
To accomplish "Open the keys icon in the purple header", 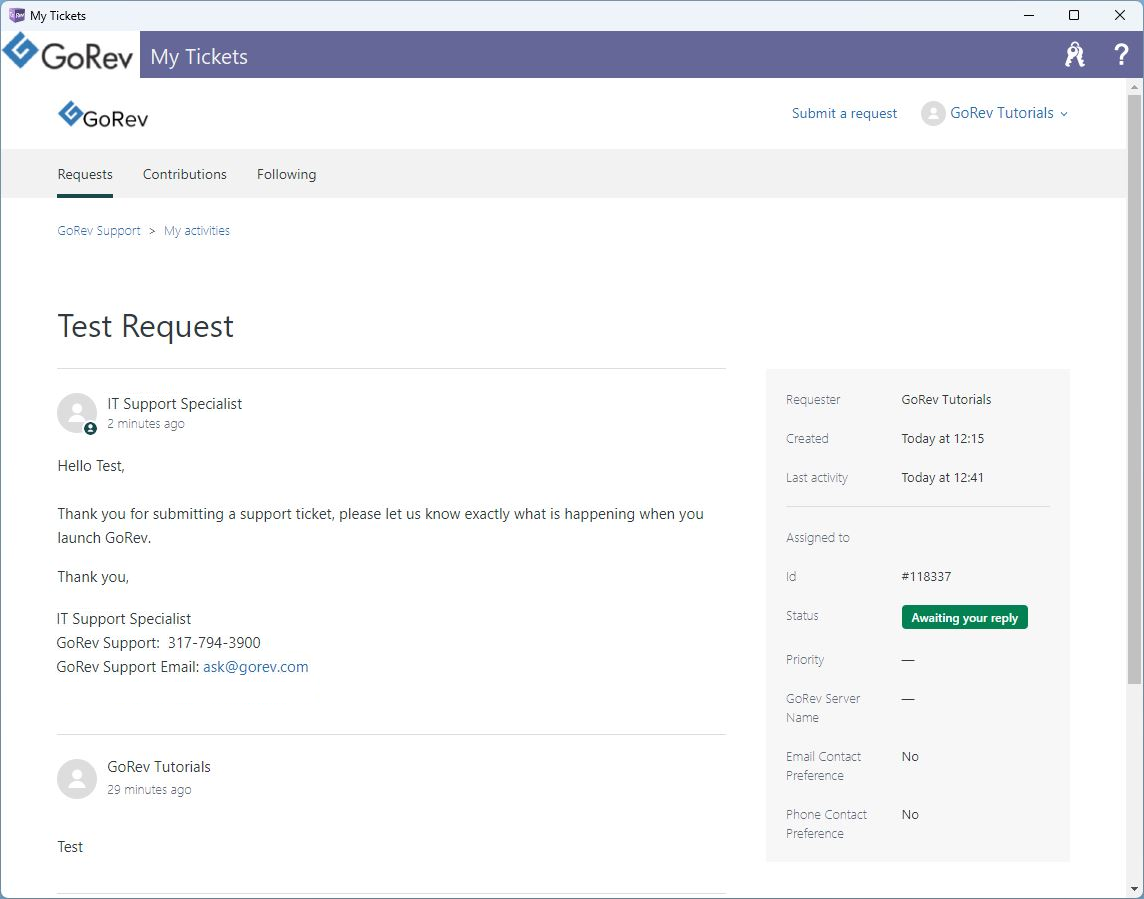I will 1074,55.
